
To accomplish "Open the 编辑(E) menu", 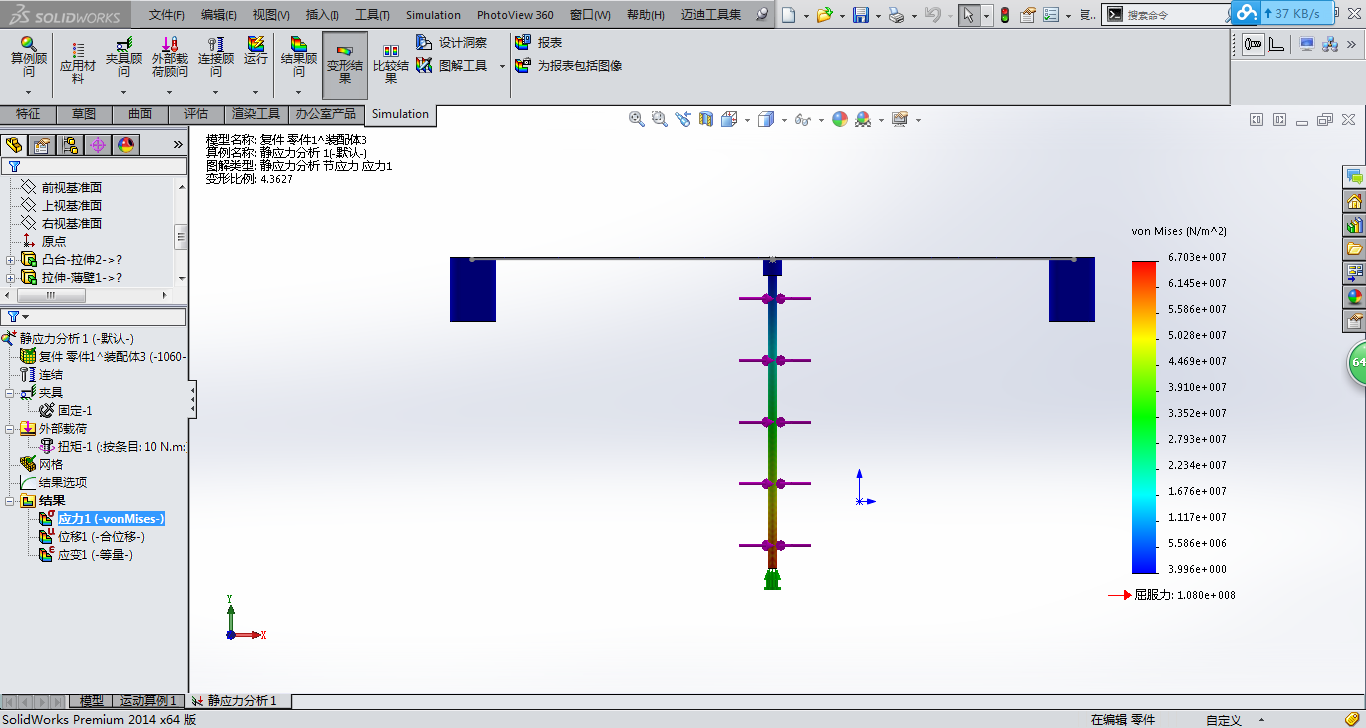I will [219, 15].
